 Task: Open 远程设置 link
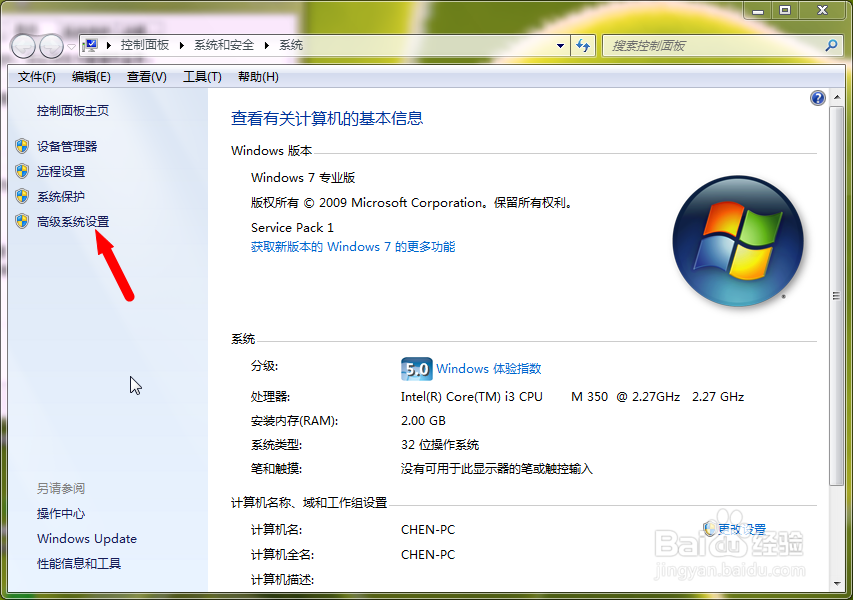(61, 171)
